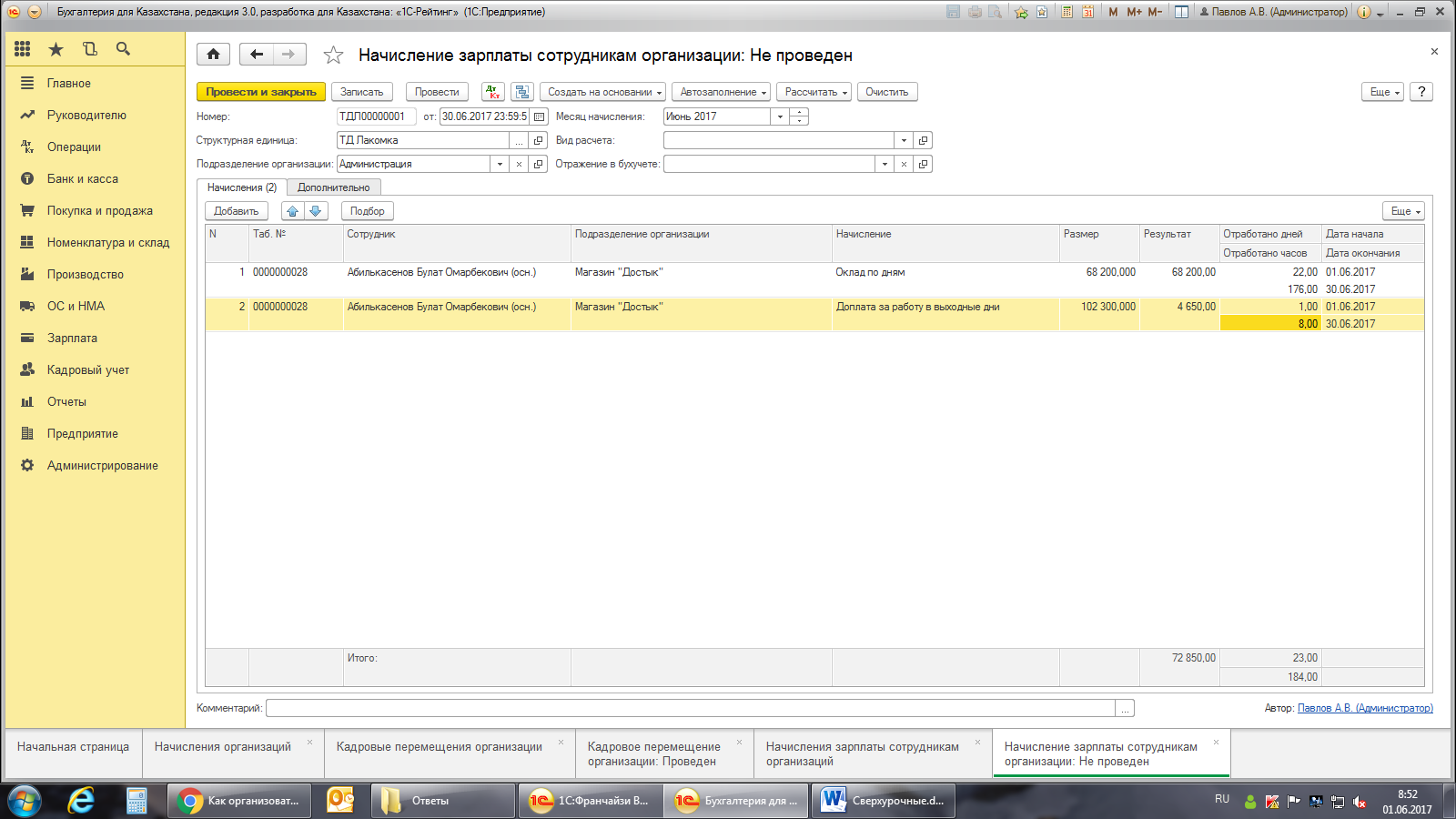Screen dimensions: 1456x819
Task: Open the history icon in the side panel
Action: click(89, 49)
